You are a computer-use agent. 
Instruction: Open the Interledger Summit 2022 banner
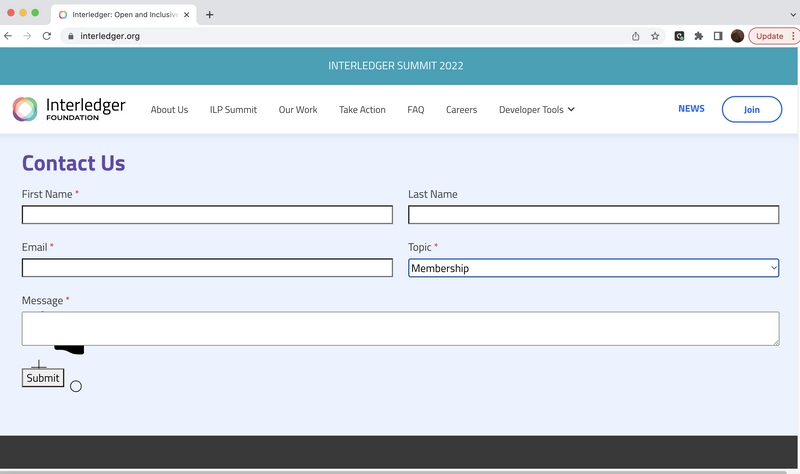395,66
